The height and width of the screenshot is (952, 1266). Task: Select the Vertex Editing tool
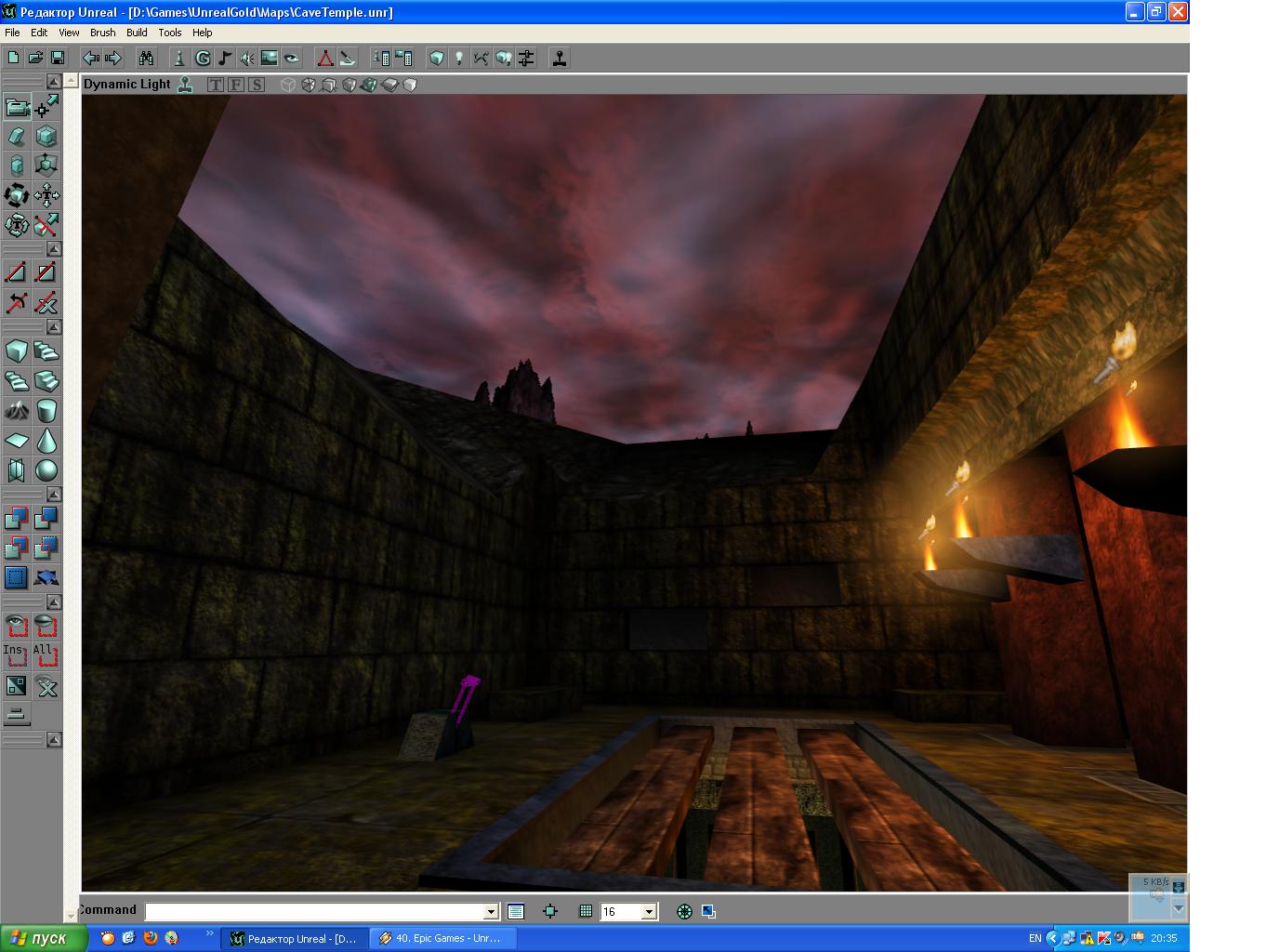[x=46, y=107]
